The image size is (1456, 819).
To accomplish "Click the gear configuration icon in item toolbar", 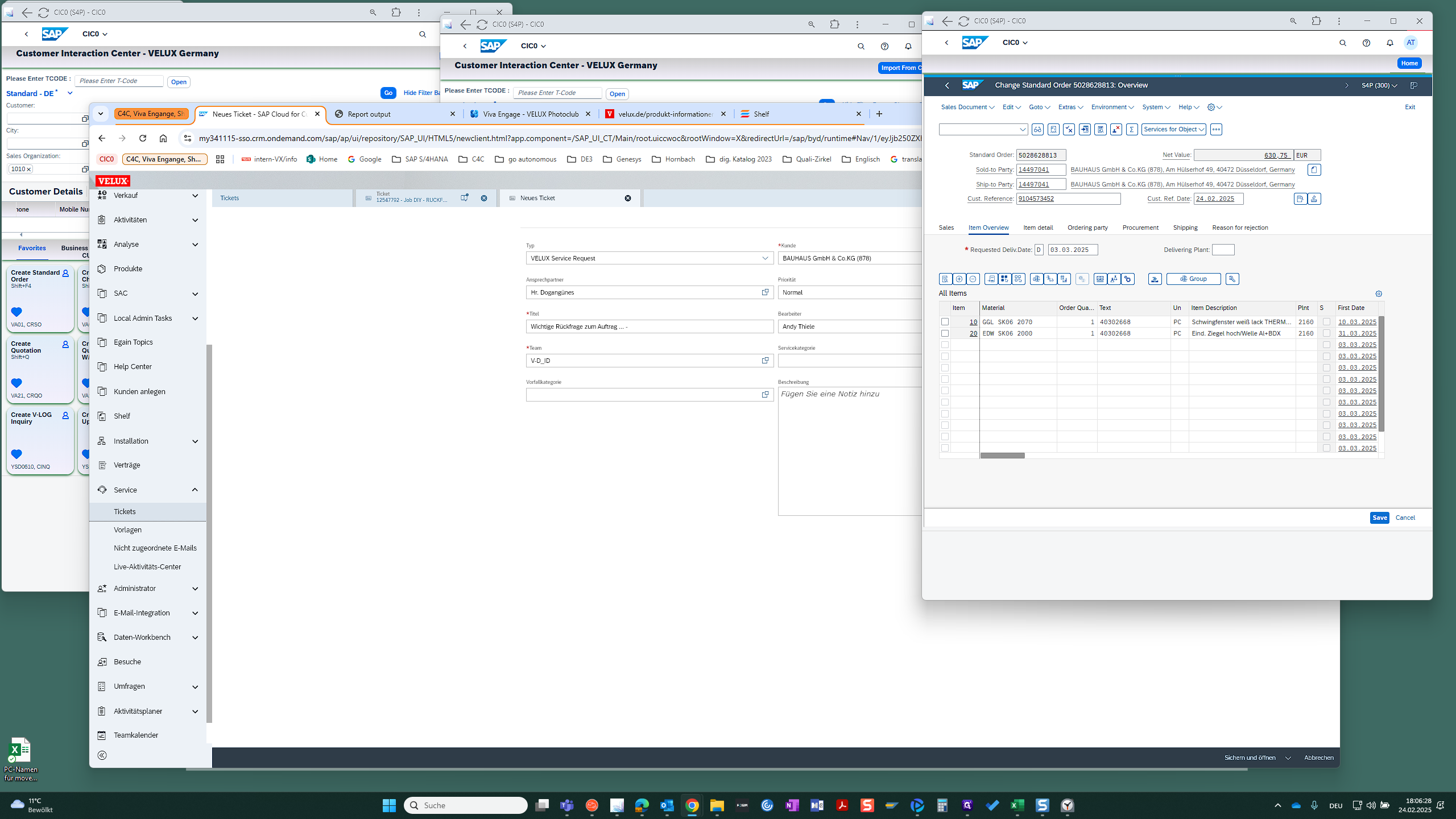I will point(1128,279).
